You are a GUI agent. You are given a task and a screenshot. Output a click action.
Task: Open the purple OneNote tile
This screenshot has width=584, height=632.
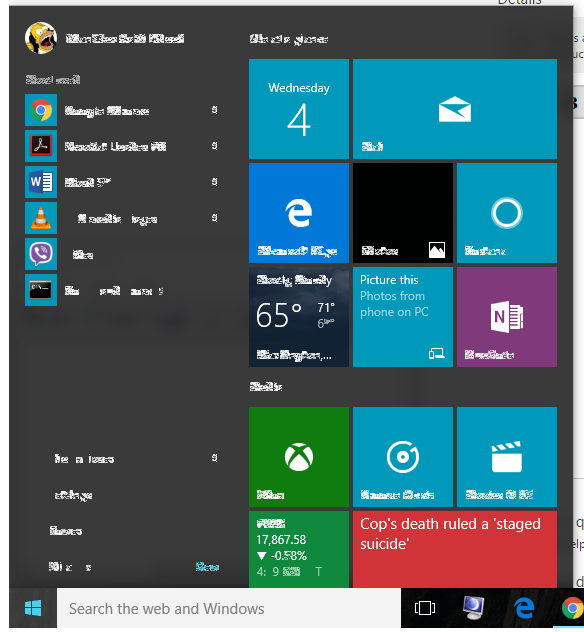[x=507, y=317]
